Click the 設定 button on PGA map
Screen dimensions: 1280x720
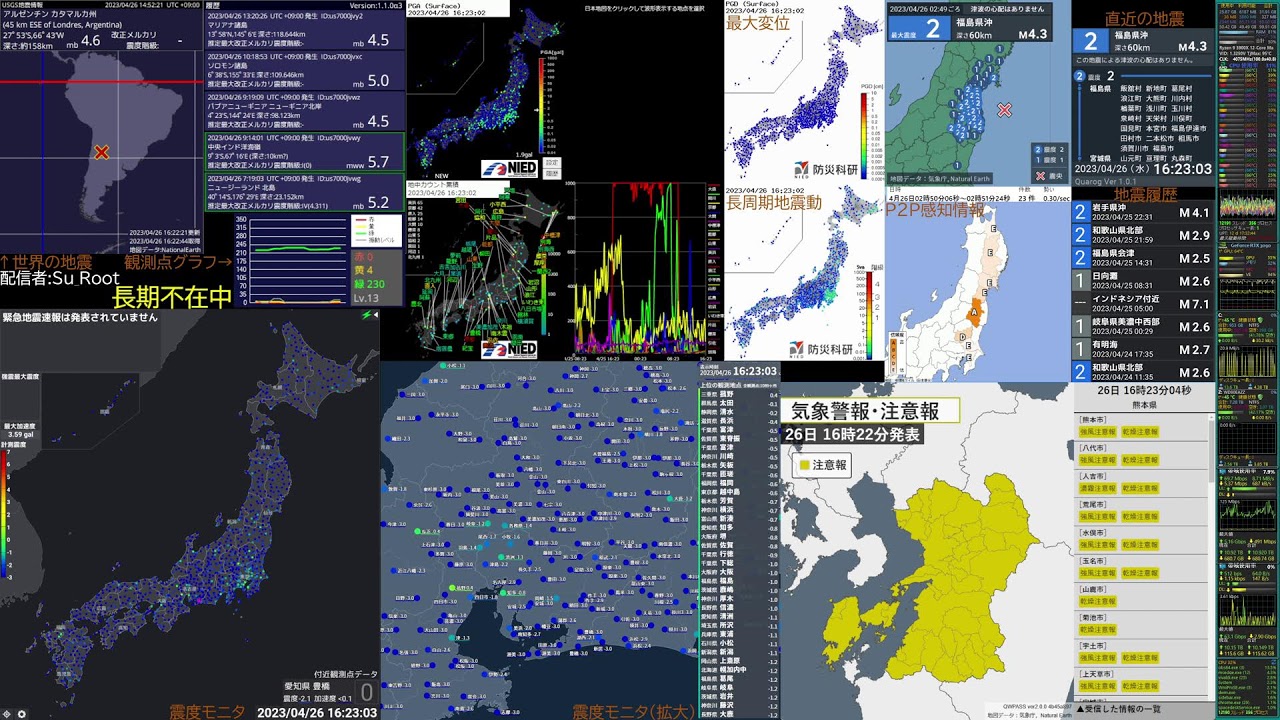pyautogui.click(x=552, y=162)
